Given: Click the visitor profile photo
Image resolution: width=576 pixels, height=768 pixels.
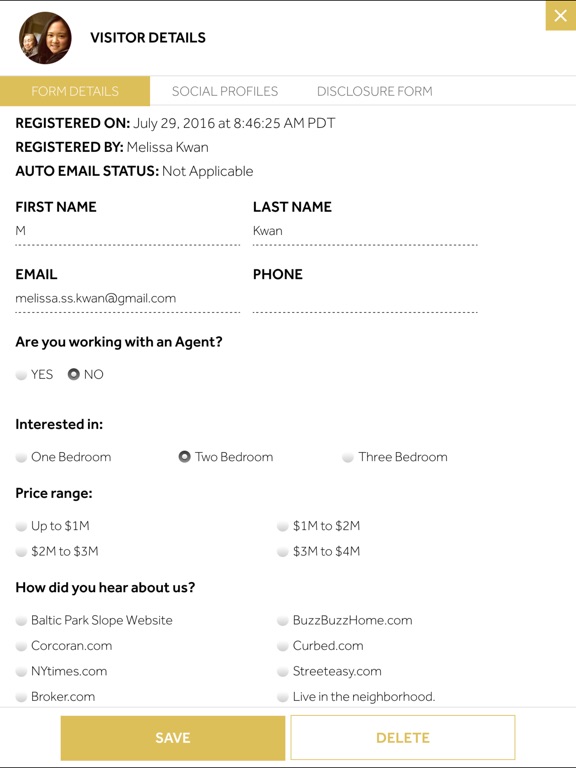Looking at the screenshot, I should coord(45,38).
